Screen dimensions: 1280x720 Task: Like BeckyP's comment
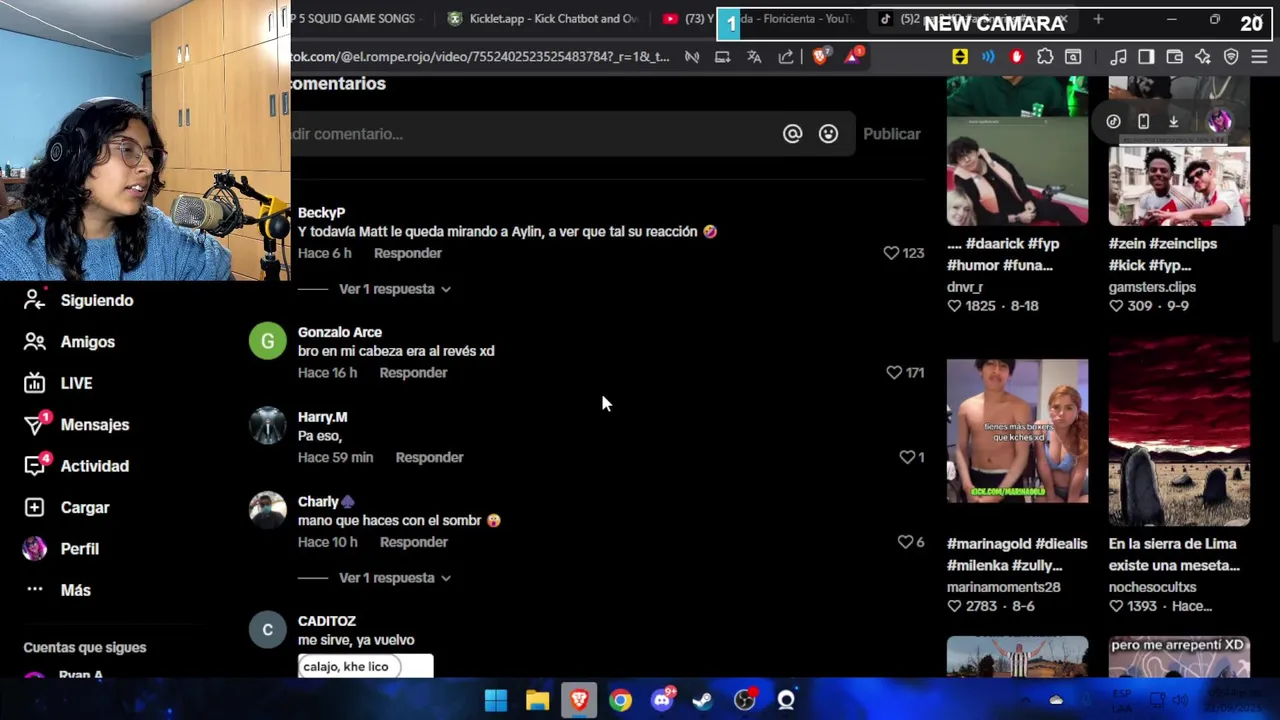click(891, 253)
